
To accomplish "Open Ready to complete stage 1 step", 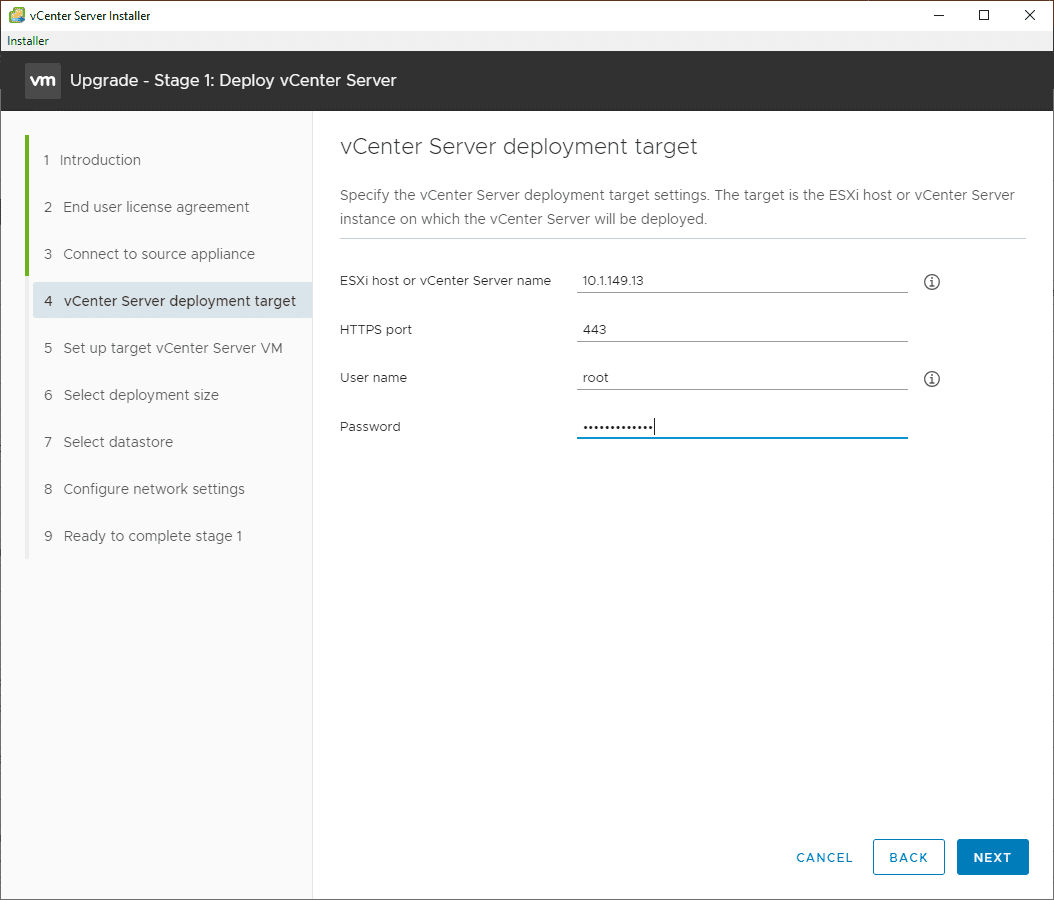I will (x=152, y=536).
